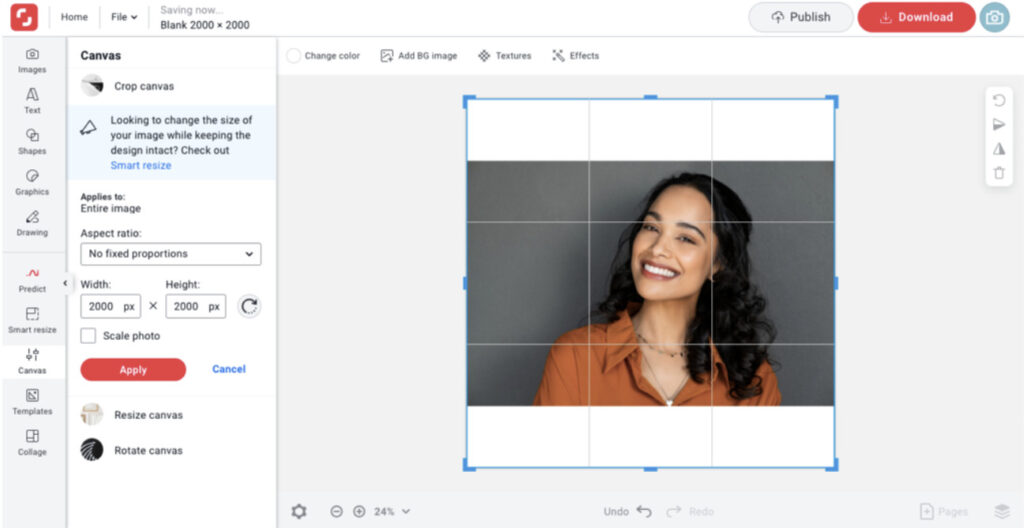This screenshot has width=1024, height=528.
Task: Expand the File menu dropdown
Action: (x=125, y=17)
